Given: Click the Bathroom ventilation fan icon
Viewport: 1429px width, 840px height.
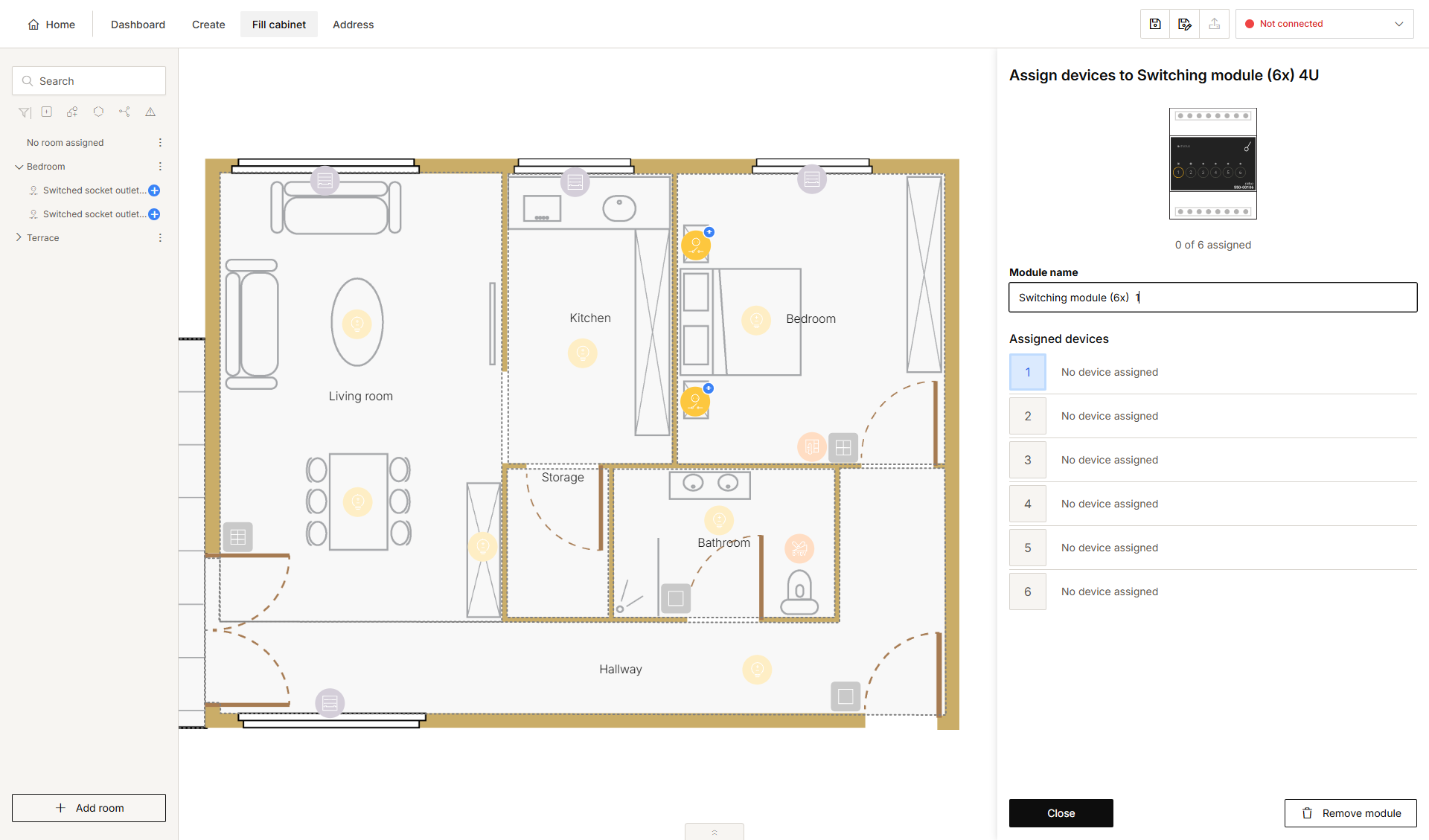Looking at the screenshot, I should (x=799, y=549).
